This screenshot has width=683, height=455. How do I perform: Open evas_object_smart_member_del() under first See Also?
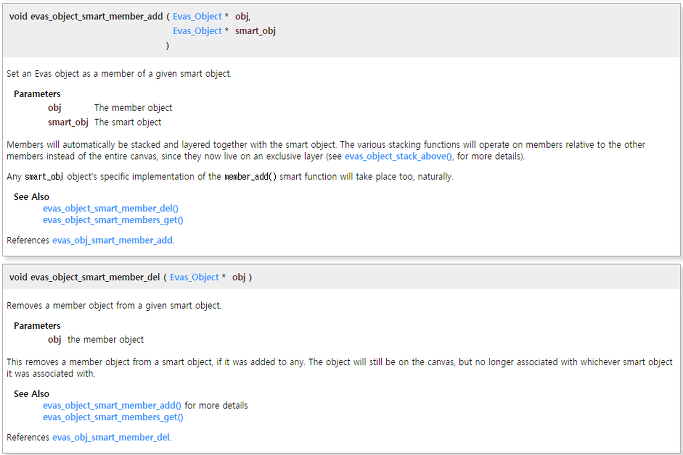coord(111,209)
